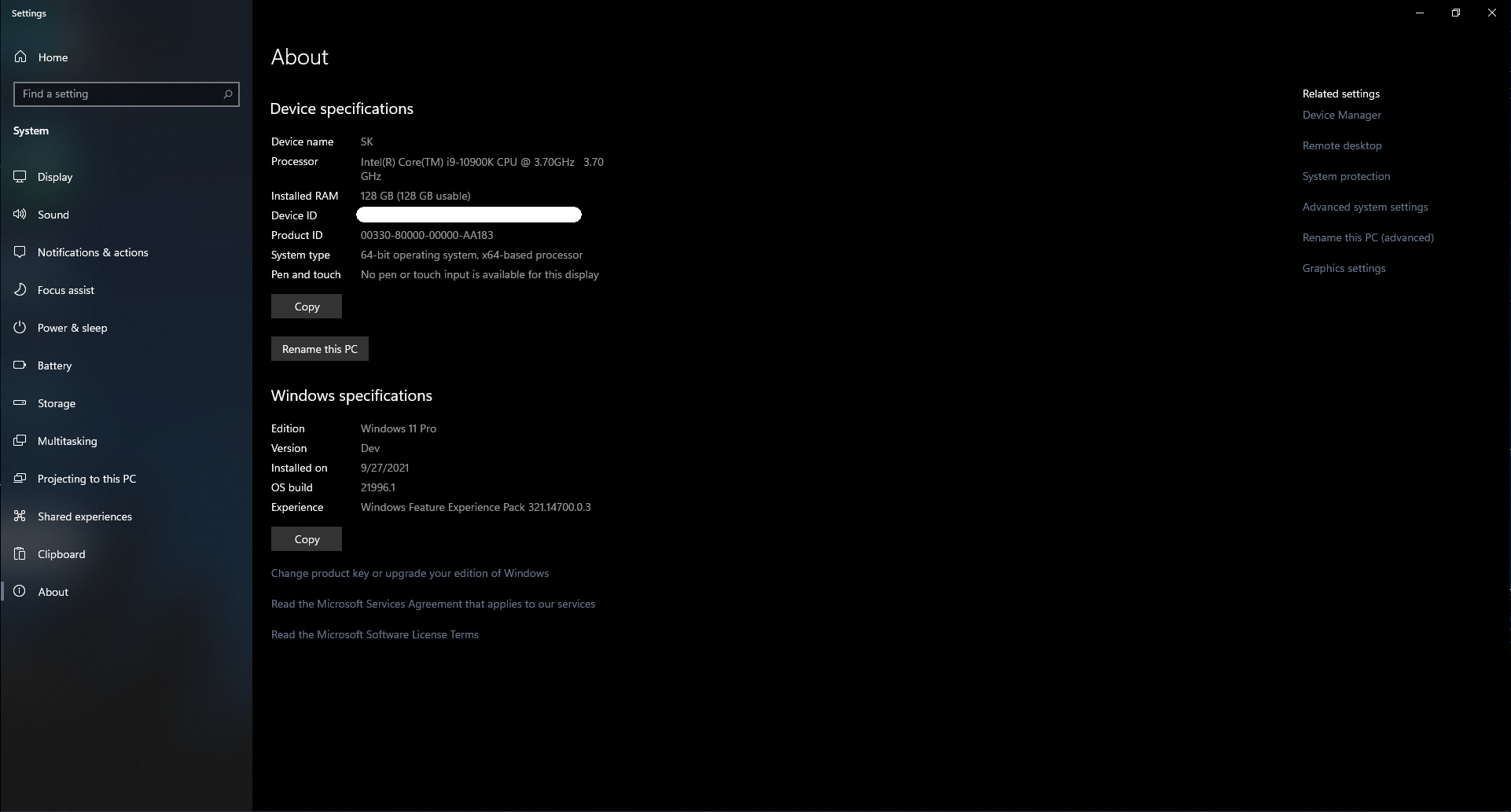The width and height of the screenshot is (1511, 812).
Task: Click the About info icon
Action: [x=20, y=592]
